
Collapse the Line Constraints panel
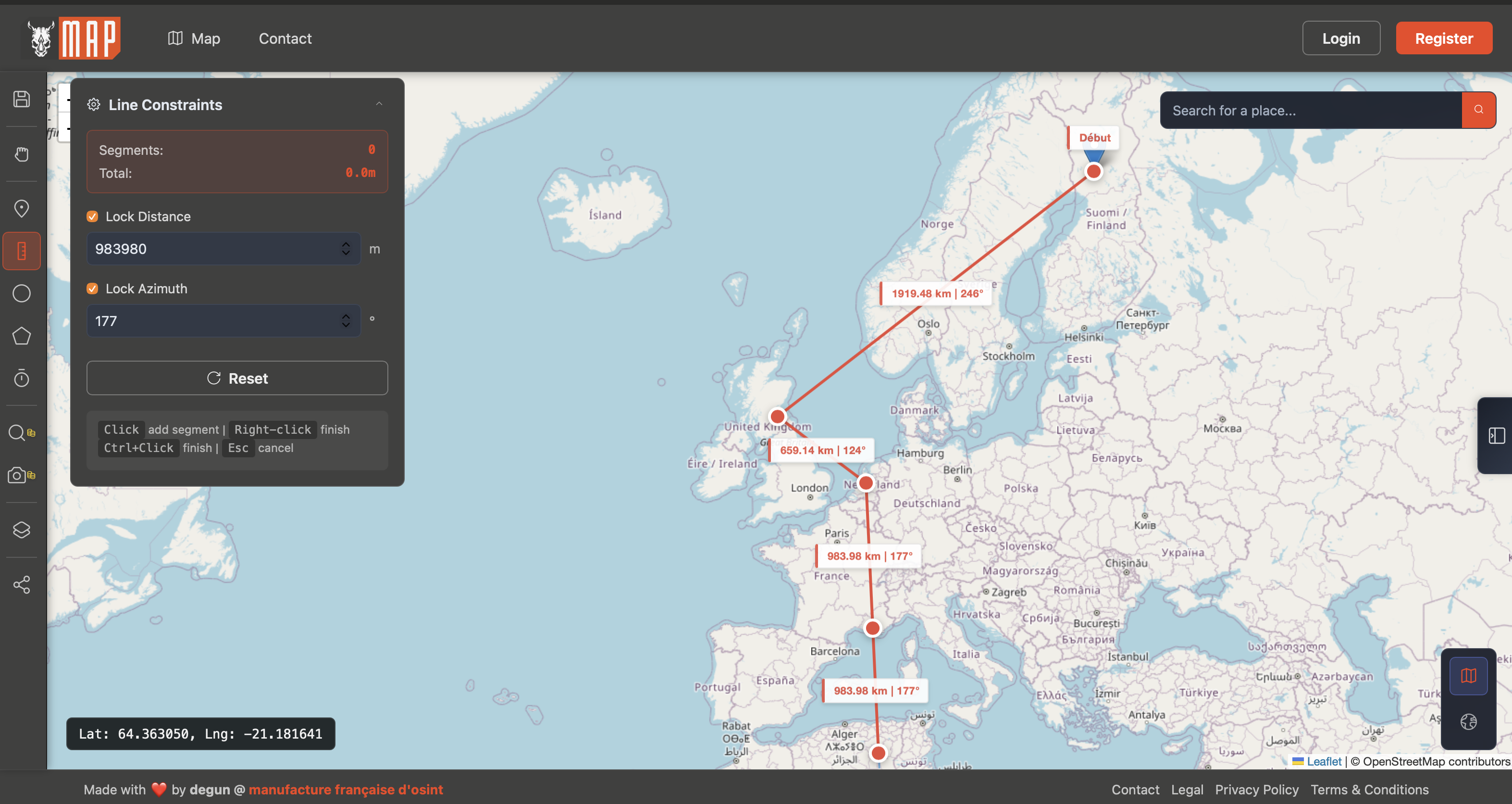click(379, 104)
